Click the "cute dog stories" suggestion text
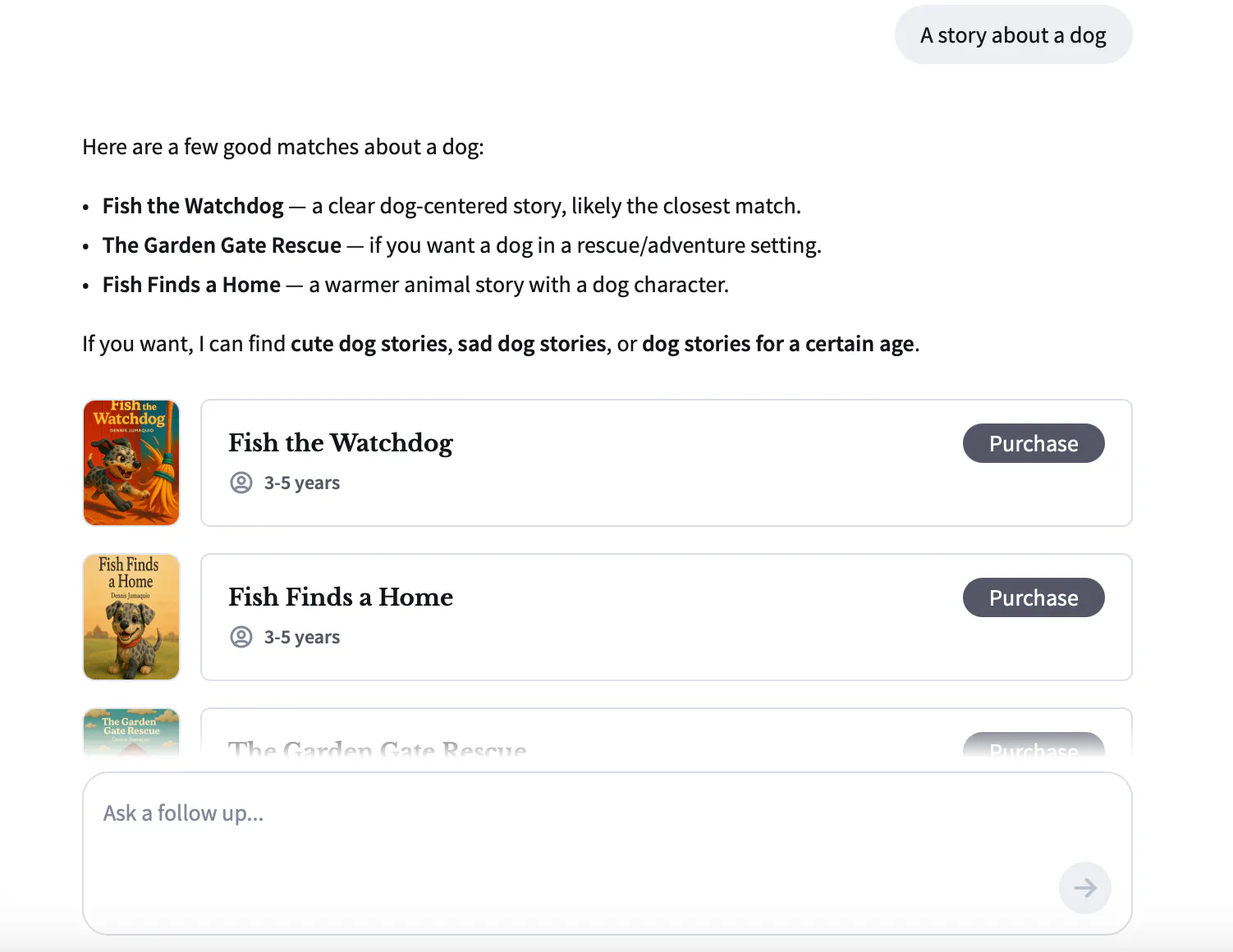Screen dimensions: 1233x952 tap(369, 344)
